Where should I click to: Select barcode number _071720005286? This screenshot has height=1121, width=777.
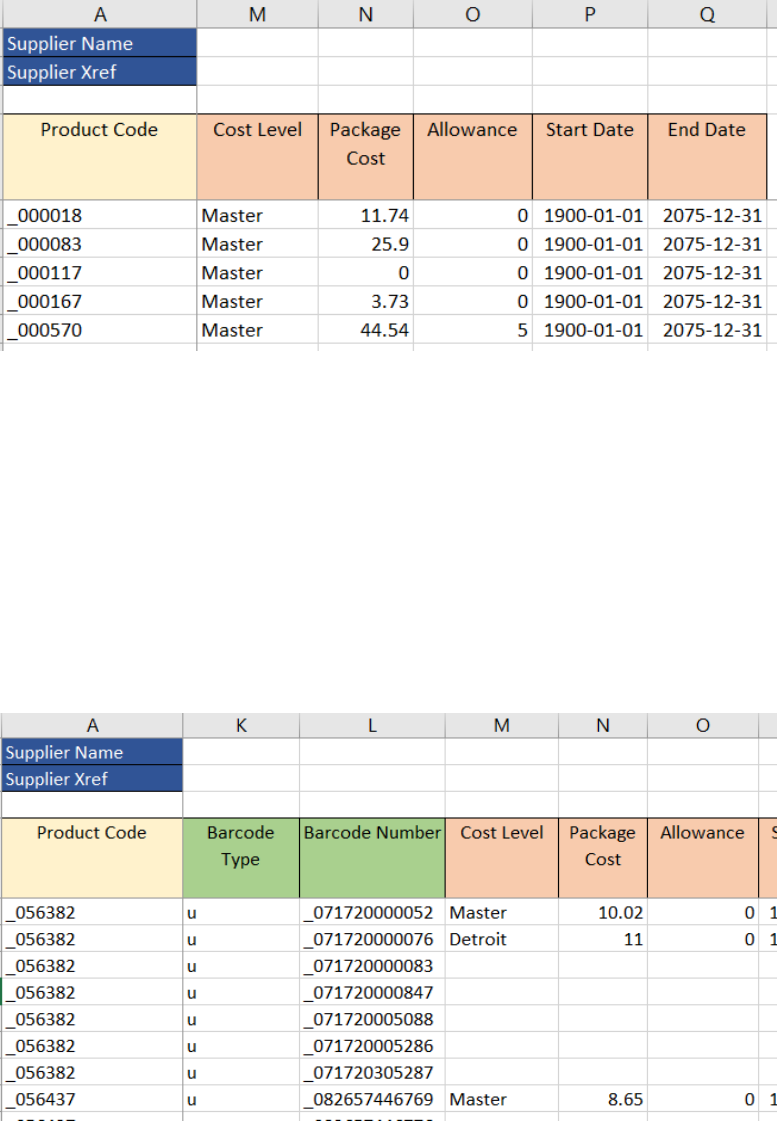coord(372,1046)
